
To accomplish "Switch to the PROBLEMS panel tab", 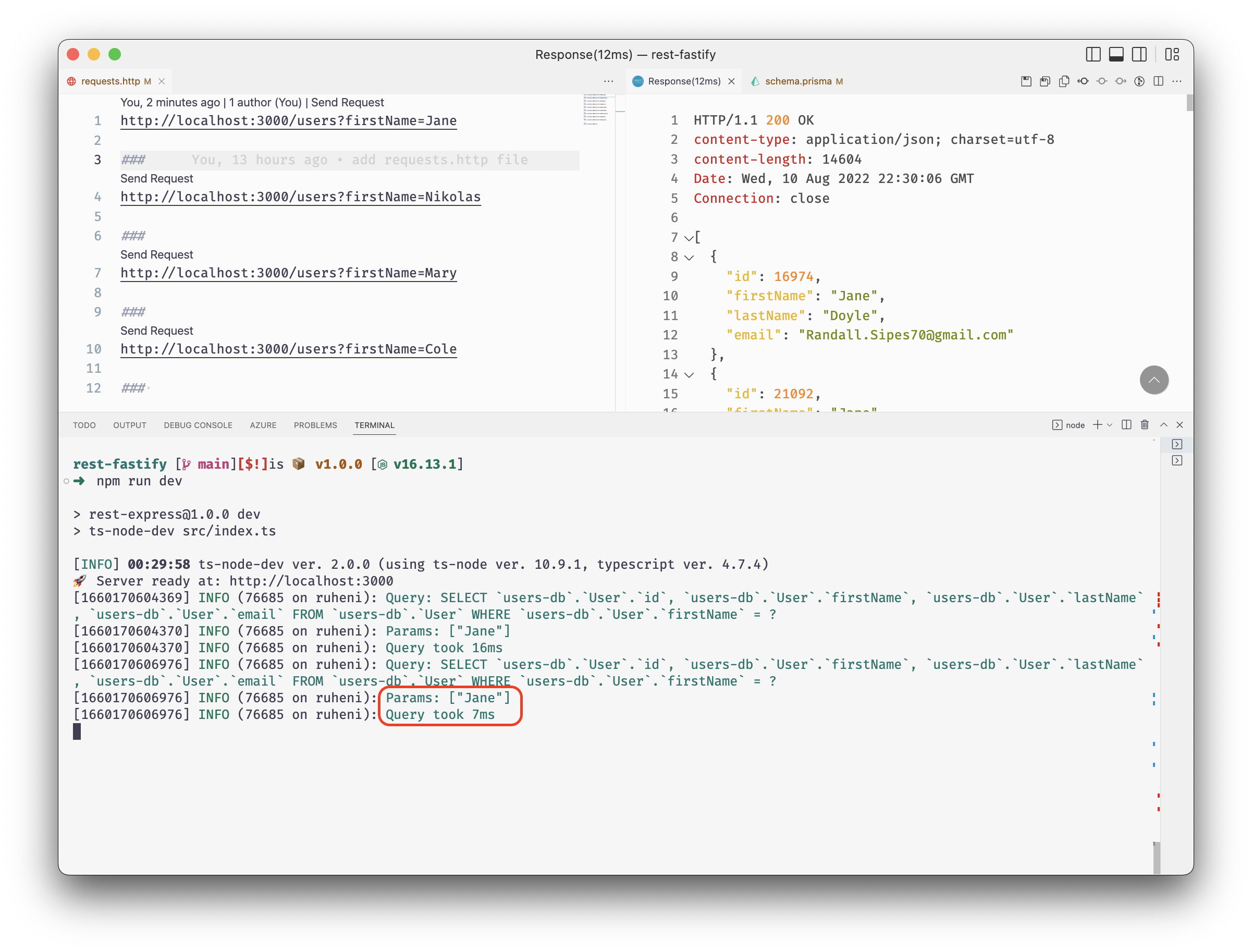I will click(x=315, y=425).
